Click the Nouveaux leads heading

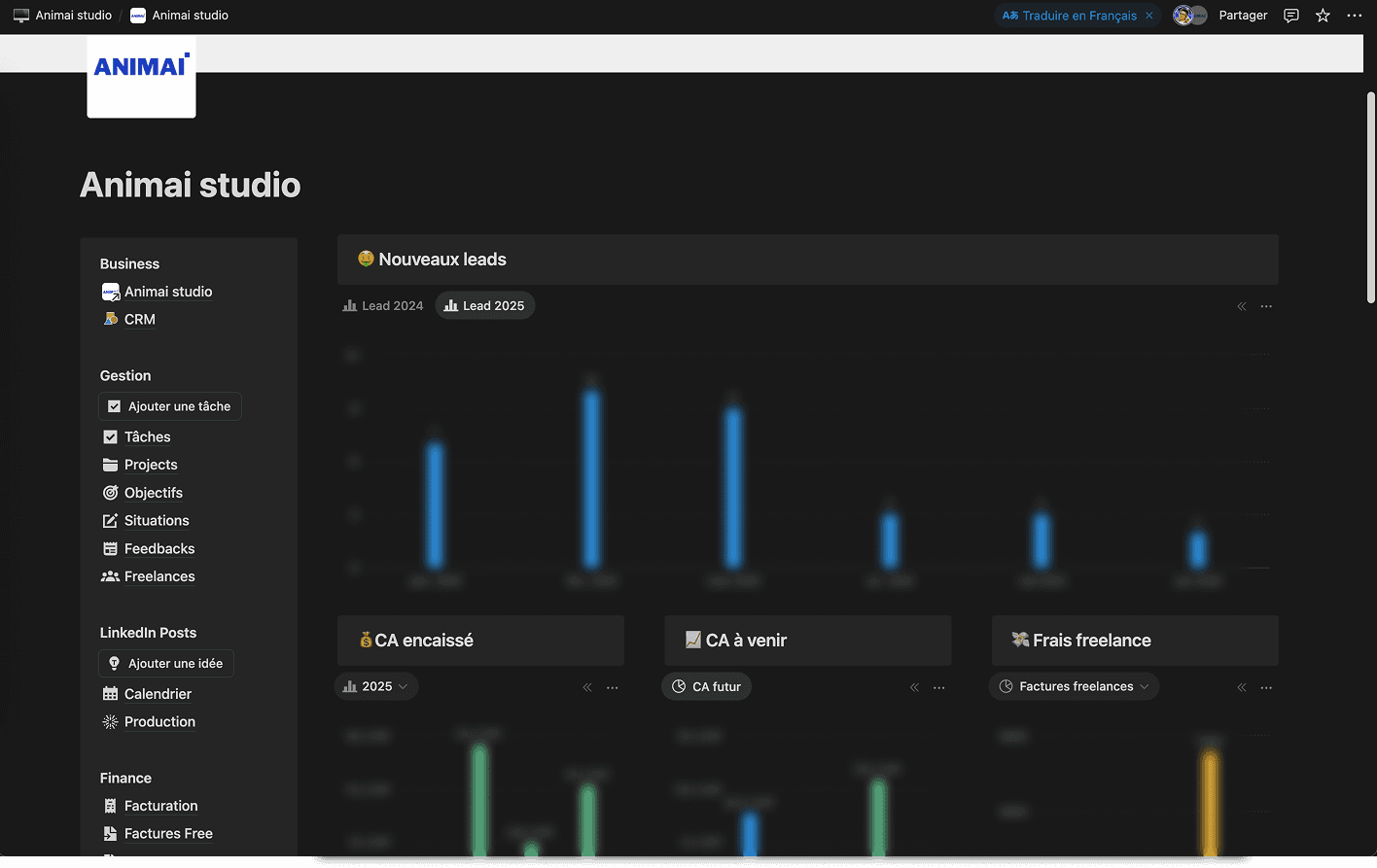pos(442,260)
